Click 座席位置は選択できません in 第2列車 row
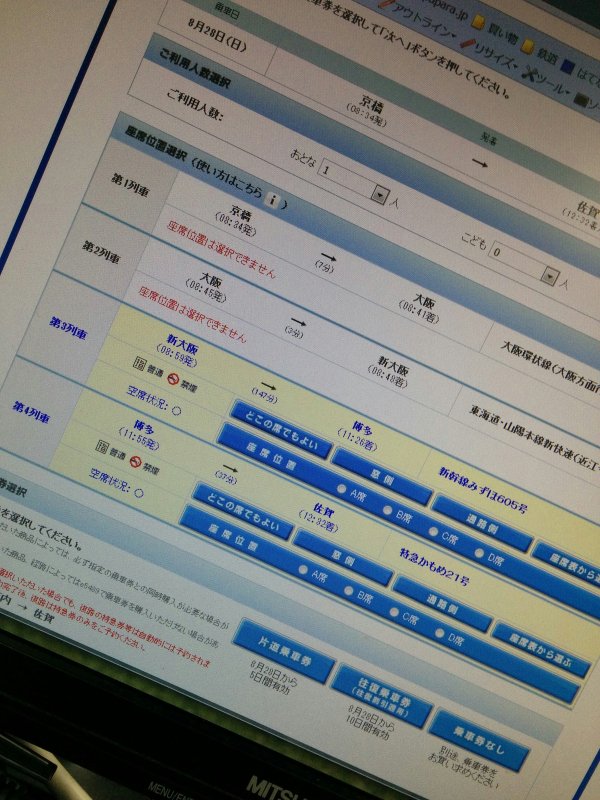 (192, 315)
